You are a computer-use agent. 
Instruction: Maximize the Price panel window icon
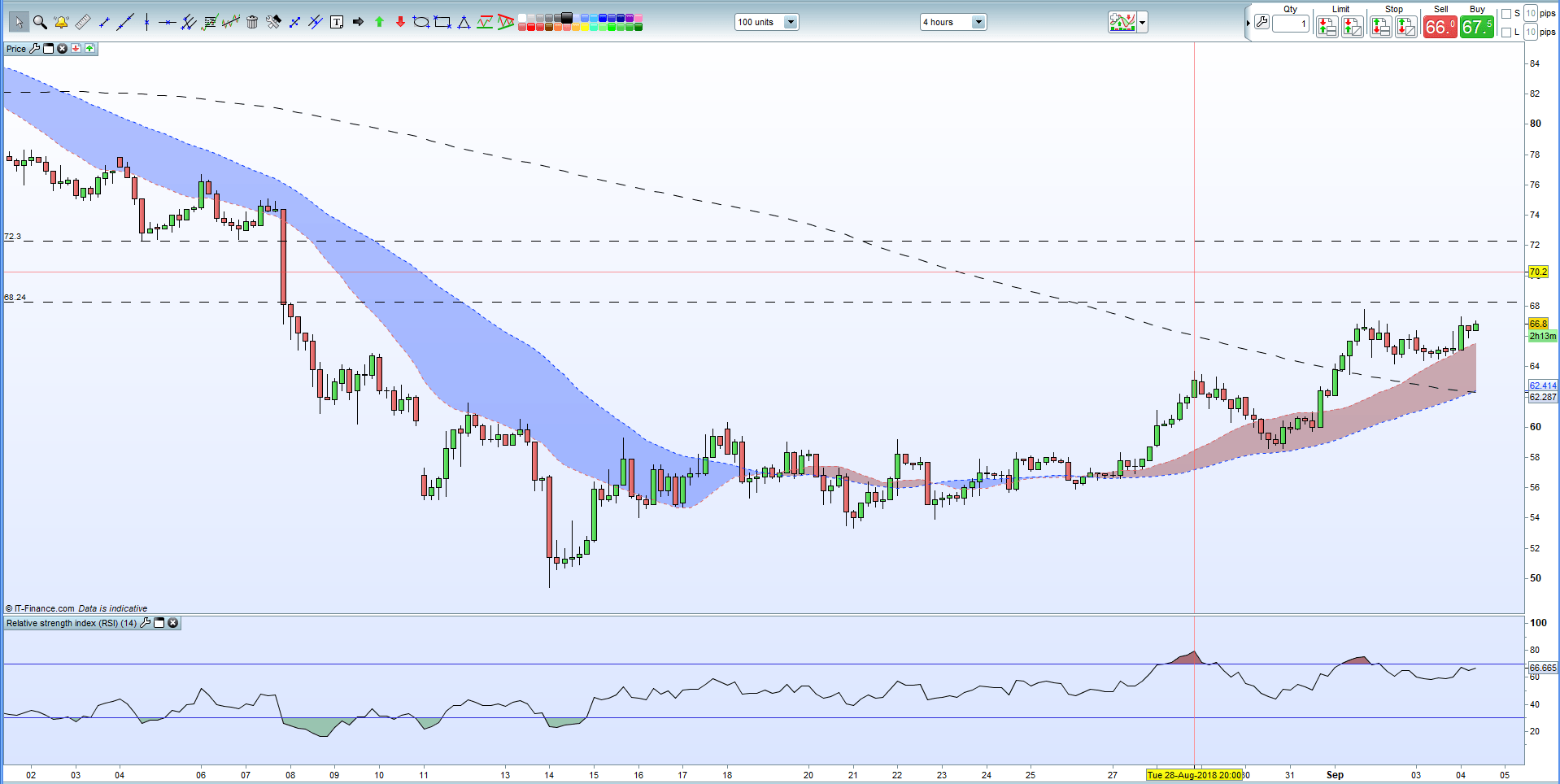[x=48, y=49]
